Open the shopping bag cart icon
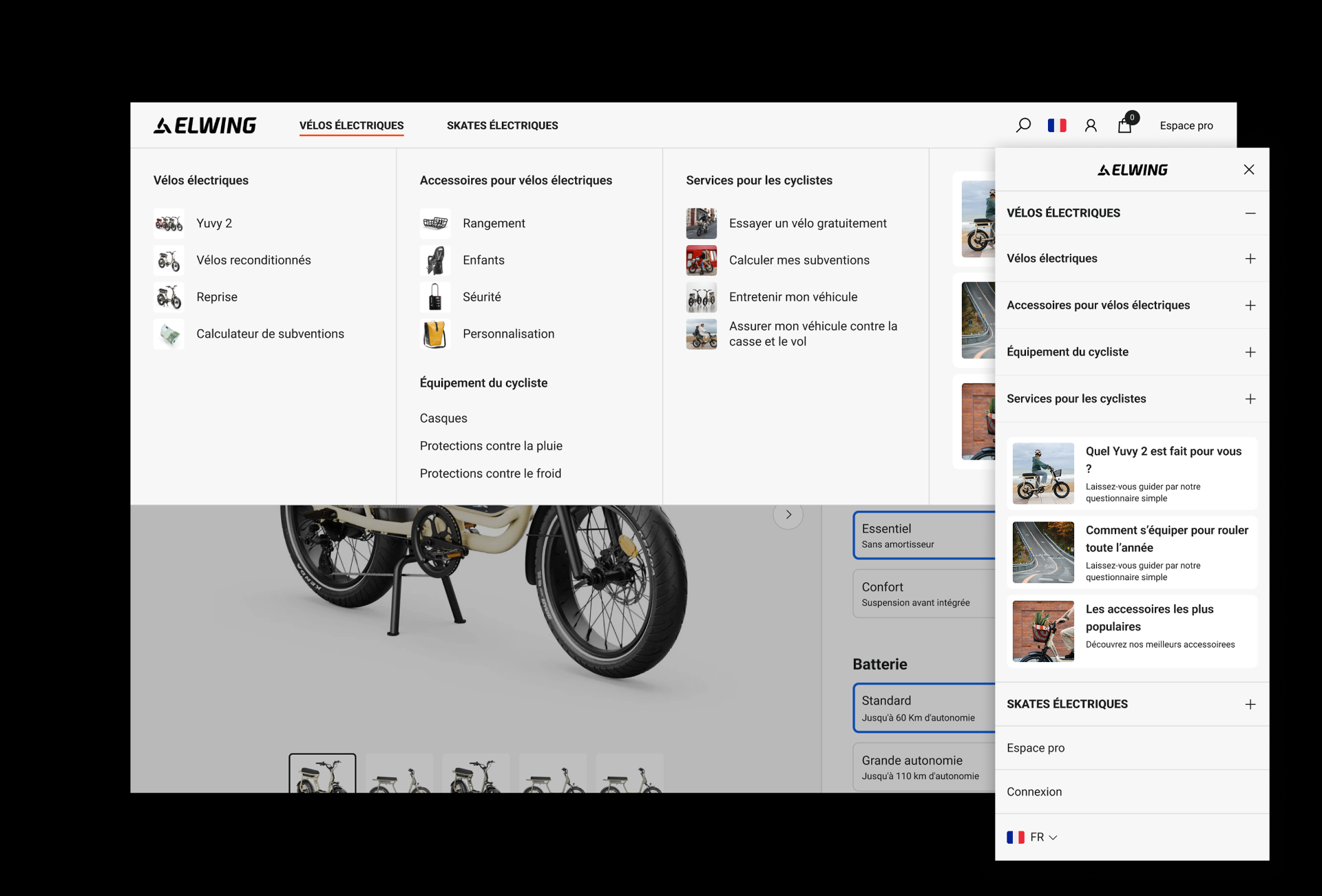The width and height of the screenshot is (1322, 896). (1124, 125)
